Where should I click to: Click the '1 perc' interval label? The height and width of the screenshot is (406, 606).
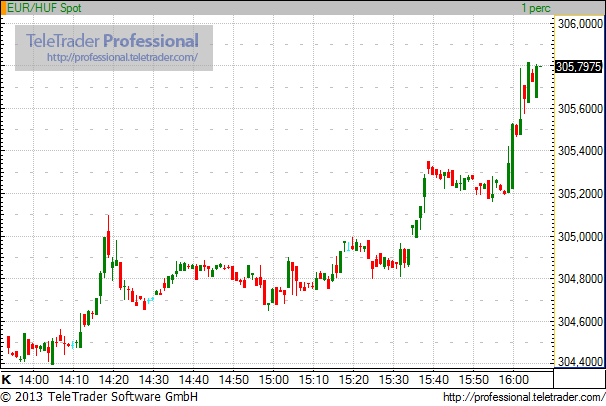tap(536, 8)
